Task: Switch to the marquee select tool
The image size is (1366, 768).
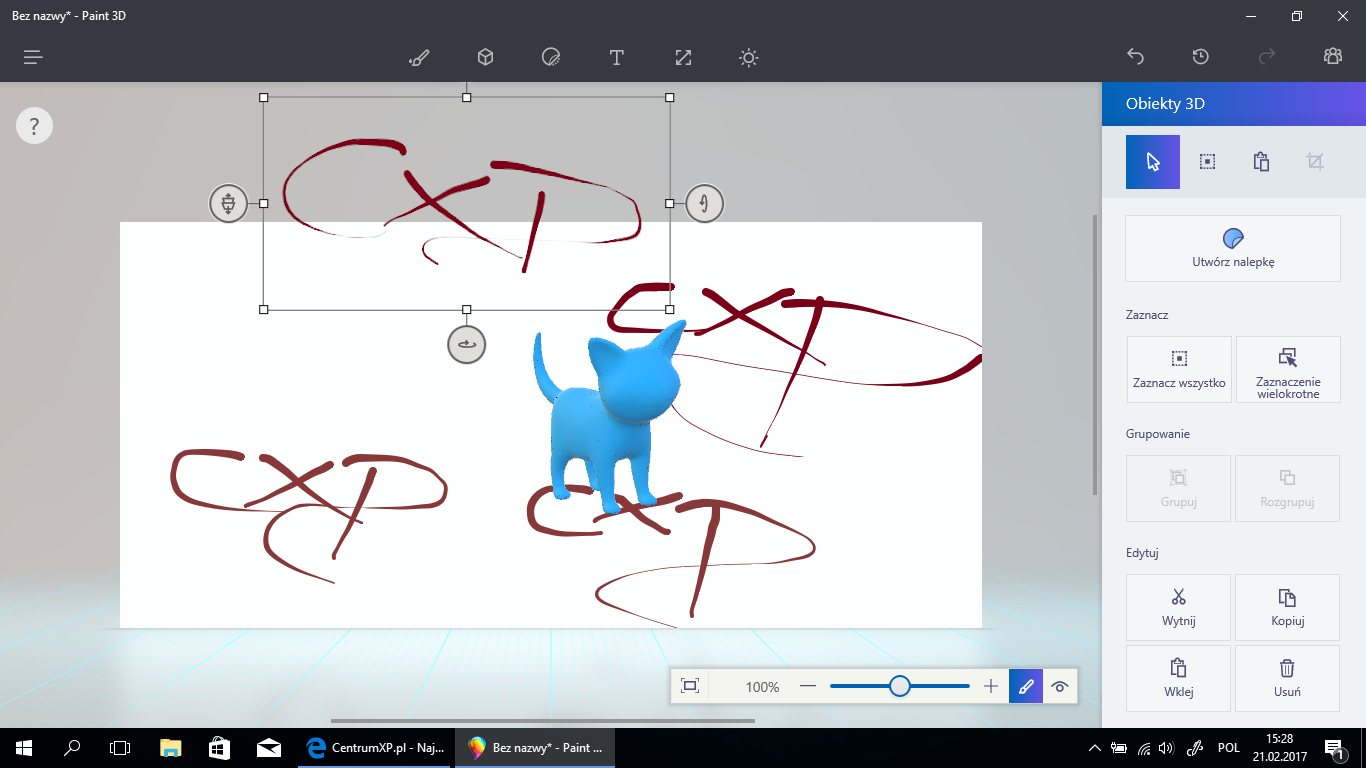Action: coord(1207,162)
